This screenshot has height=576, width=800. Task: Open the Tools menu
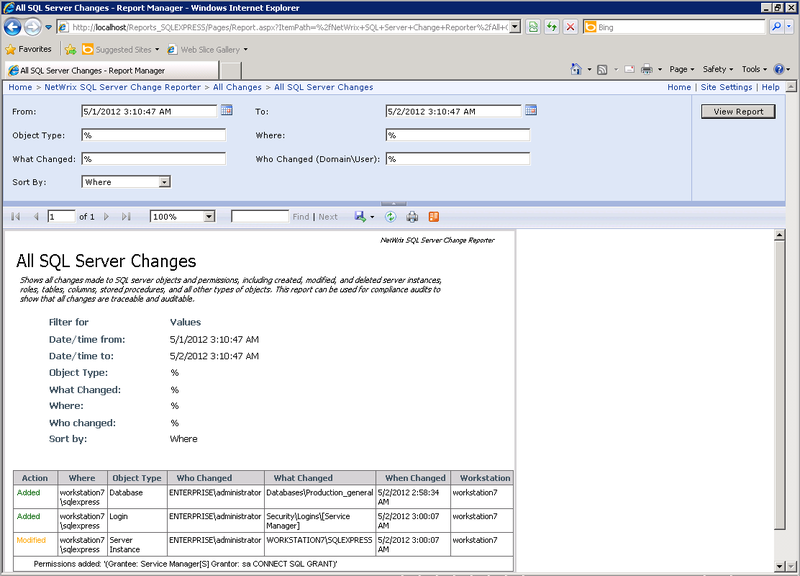(x=754, y=69)
